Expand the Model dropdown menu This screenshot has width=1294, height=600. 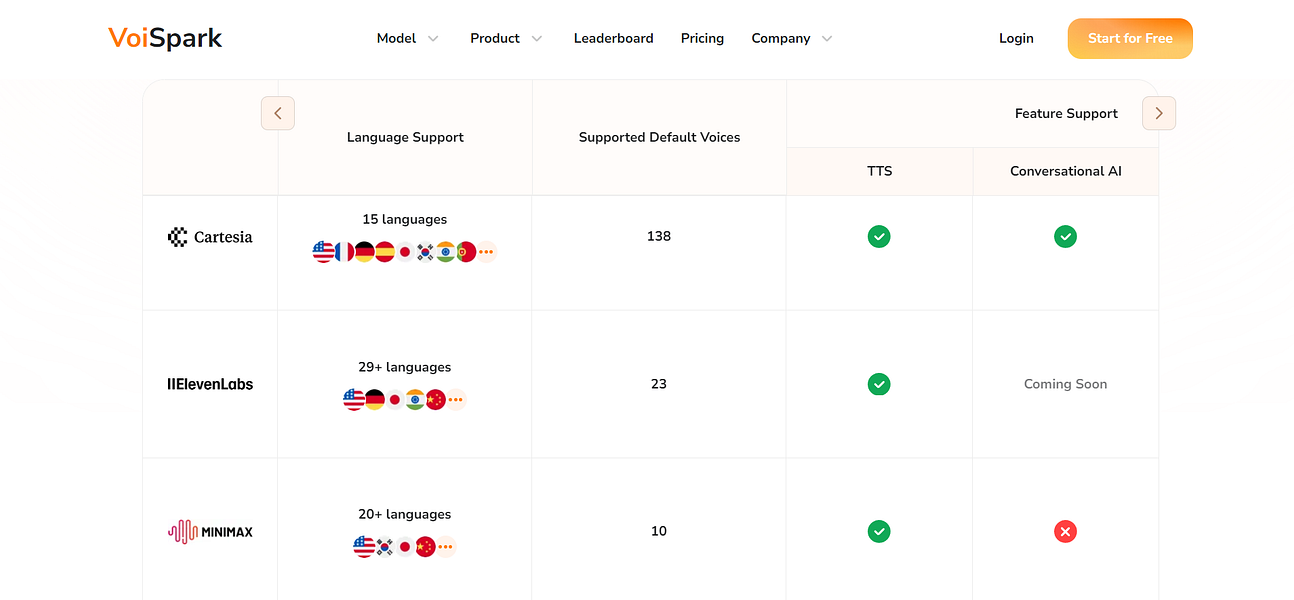[x=407, y=38]
